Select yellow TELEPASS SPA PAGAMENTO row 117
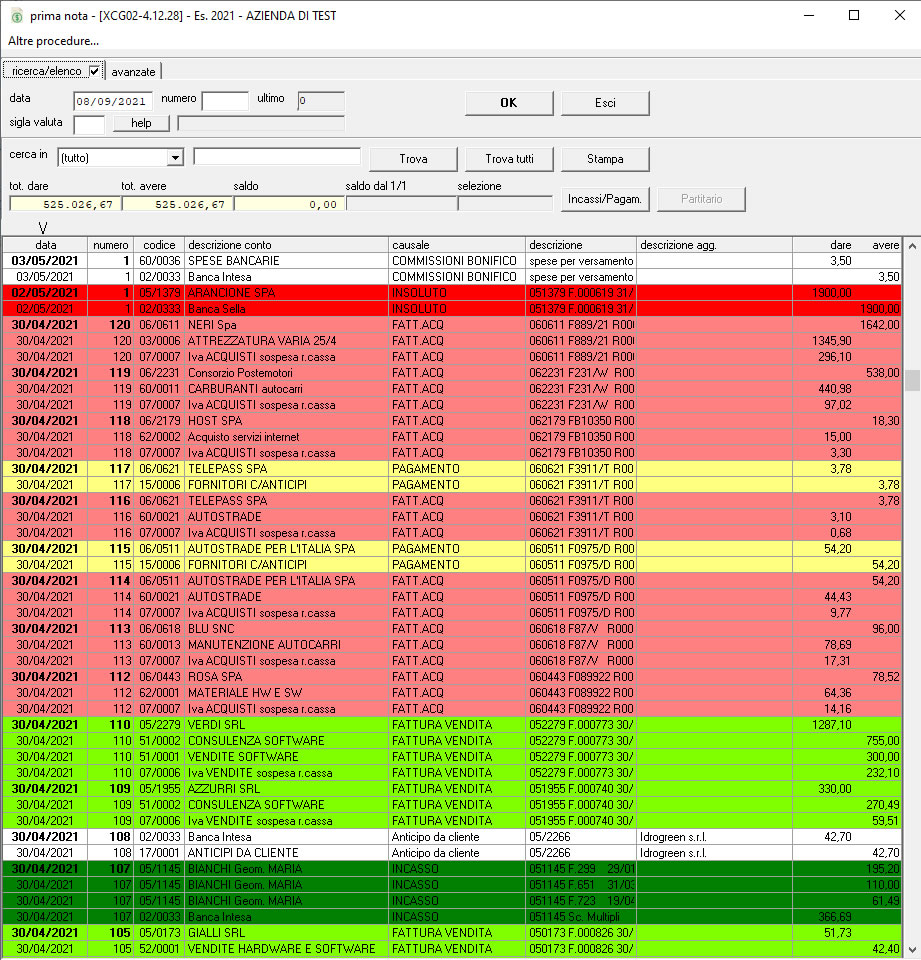 tap(452, 468)
